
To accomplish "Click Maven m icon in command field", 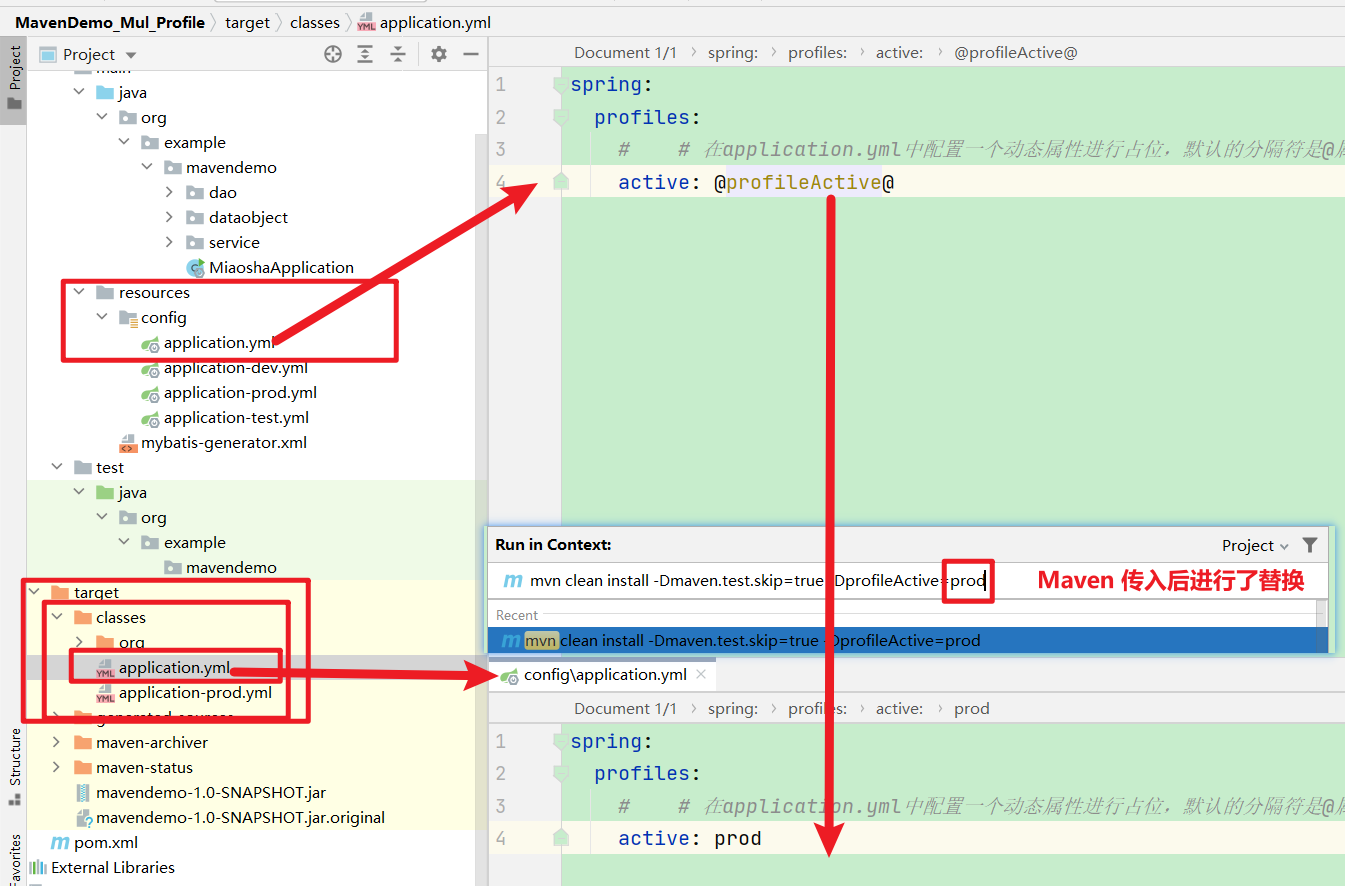I will pyautogui.click(x=512, y=580).
